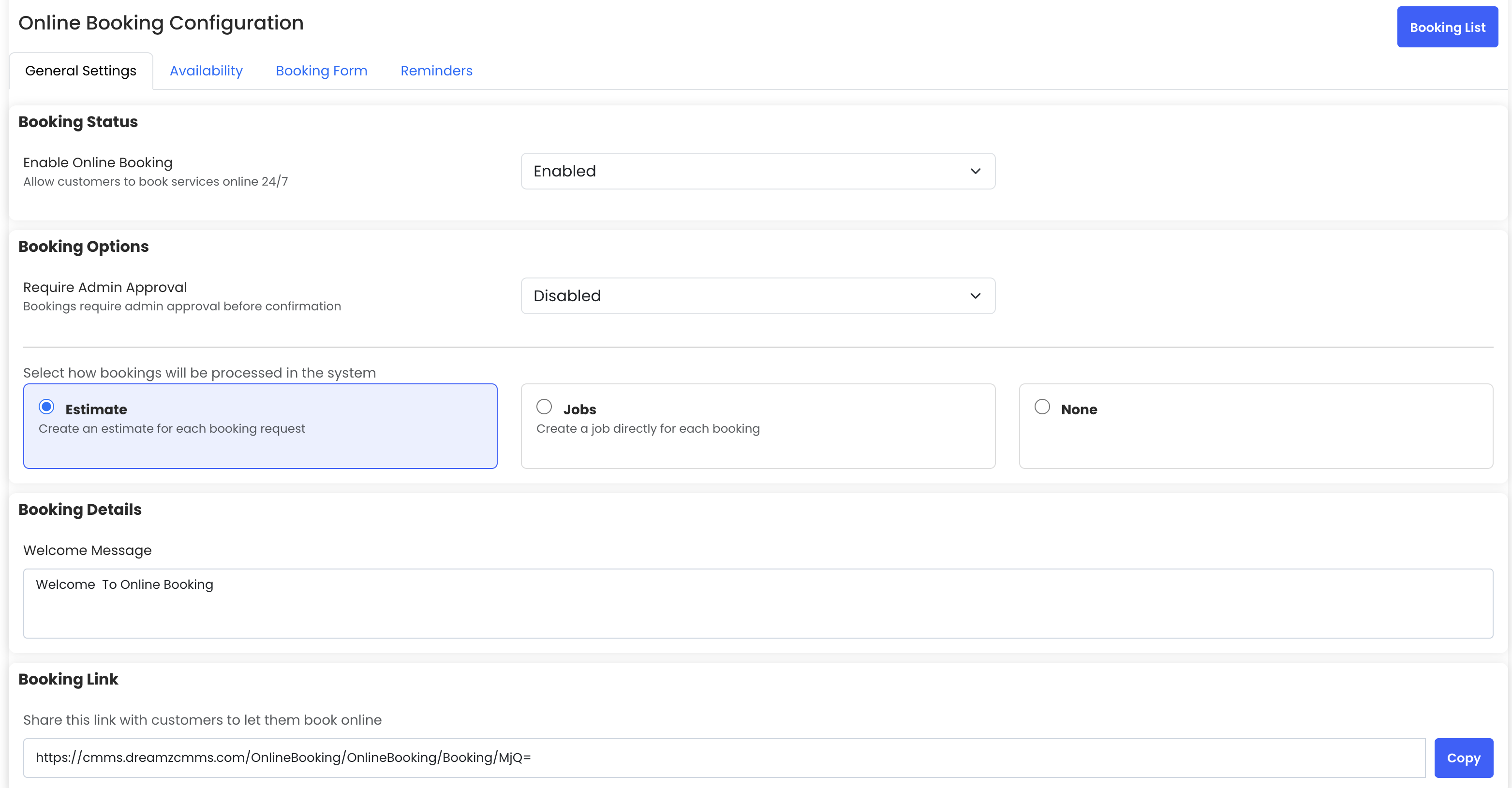The height and width of the screenshot is (788, 1512).
Task: Select the None radio option
Action: (1042, 407)
